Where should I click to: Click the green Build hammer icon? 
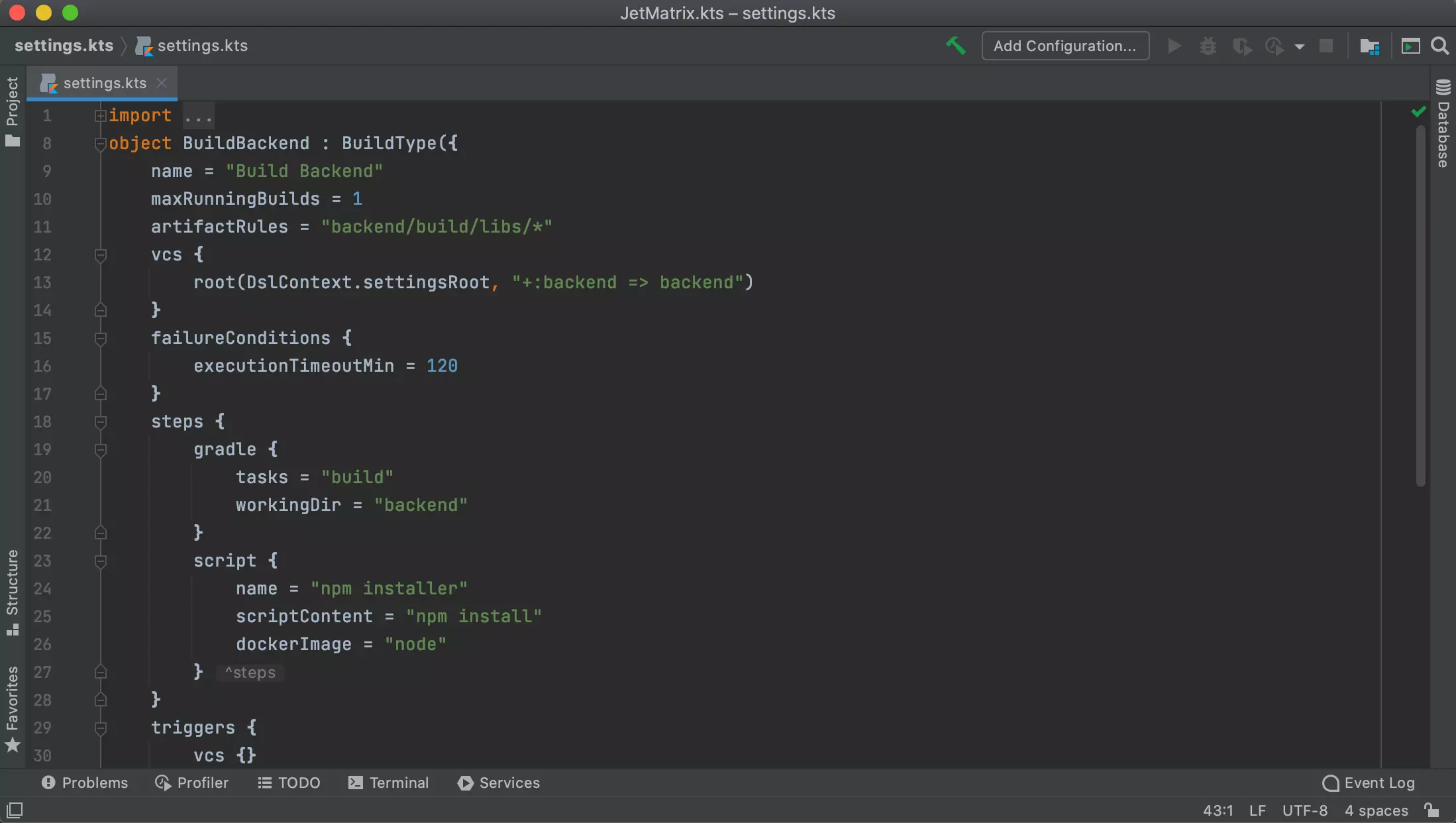pos(955,46)
